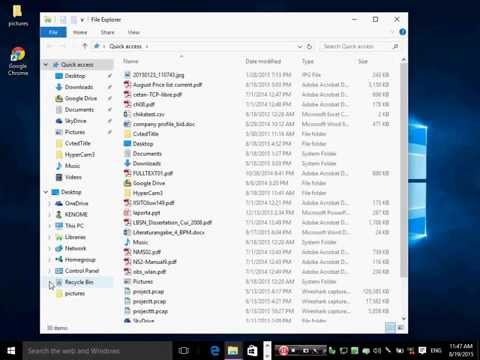Sort by the Date modified column header
Viewport: 480px width, 360px height.
point(263,61)
